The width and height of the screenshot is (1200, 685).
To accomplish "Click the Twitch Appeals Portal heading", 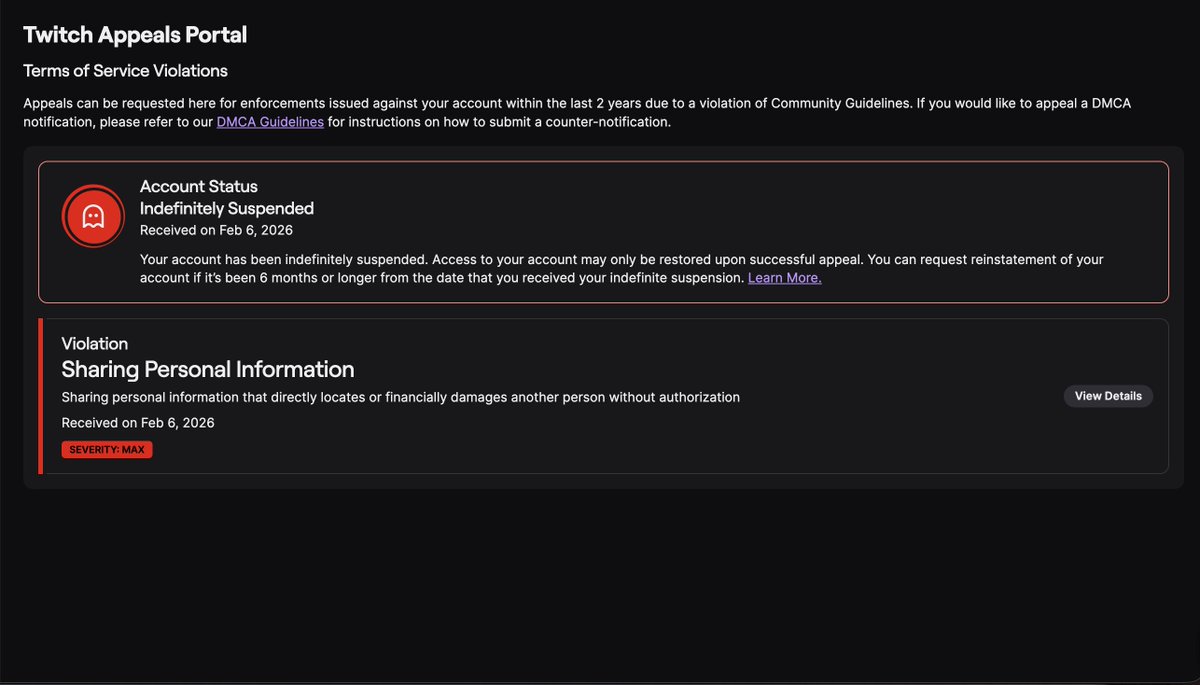I will [x=135, y=35].
